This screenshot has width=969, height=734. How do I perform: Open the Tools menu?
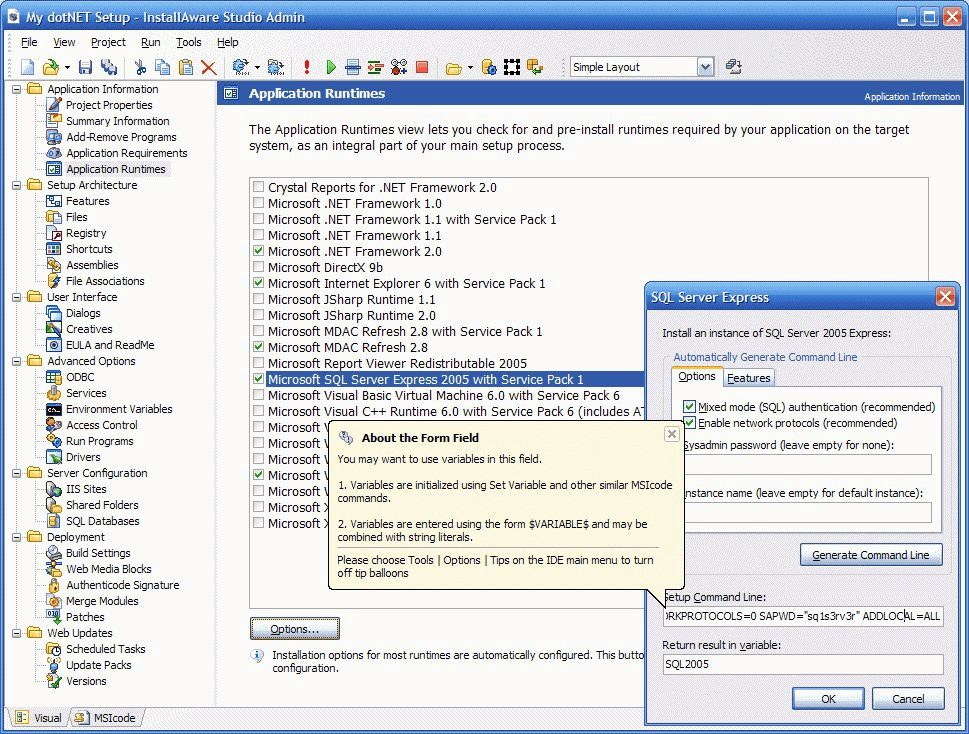coord(188,42)
